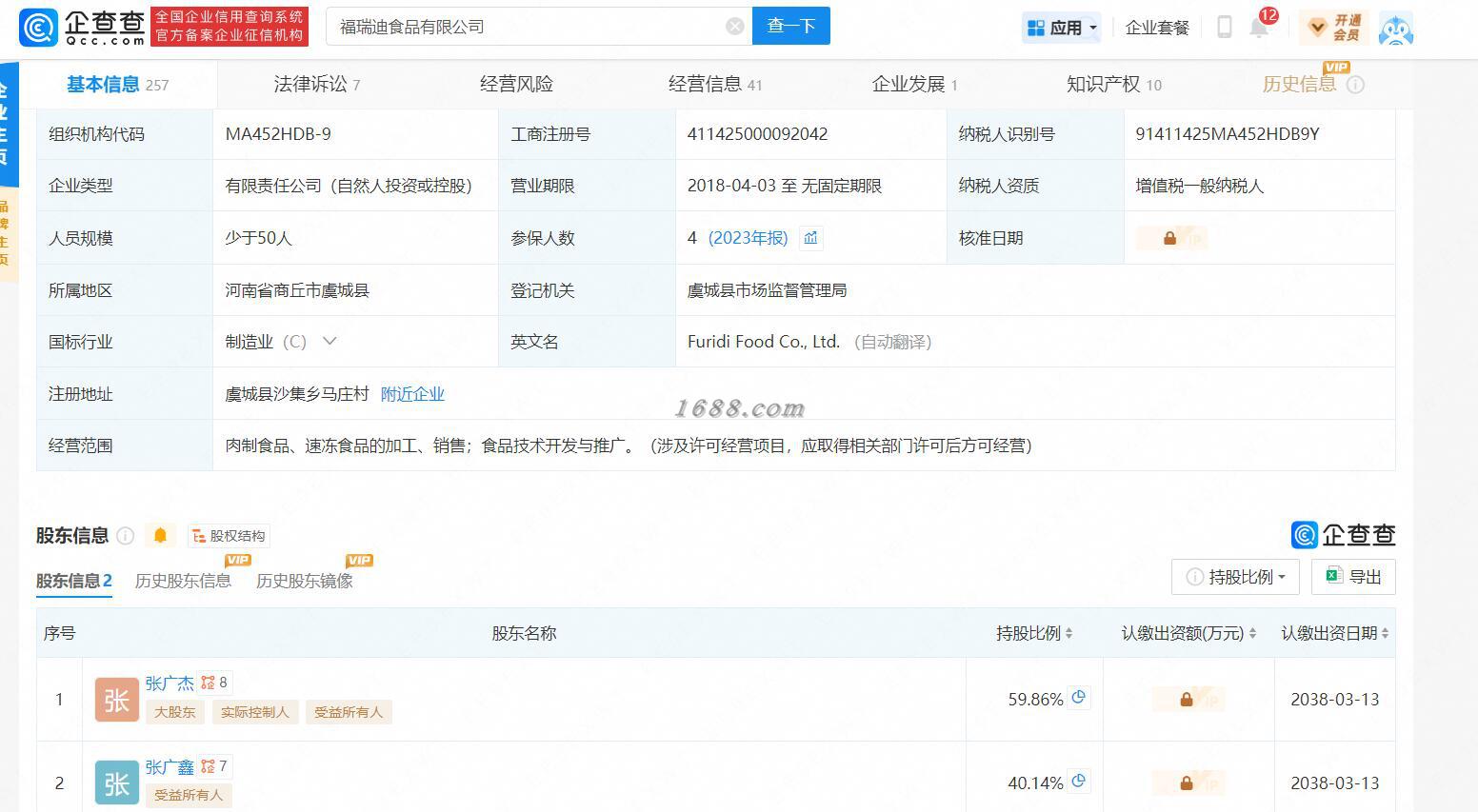Switch to 经营信息 tab

[715, 85]
